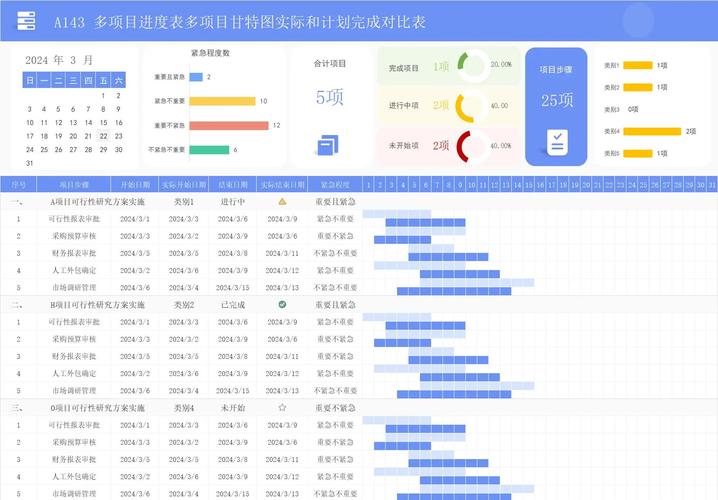Screen dimensions: 718x500
Task: Click the 三、section number cell
Action: click(x=17, y=408)
